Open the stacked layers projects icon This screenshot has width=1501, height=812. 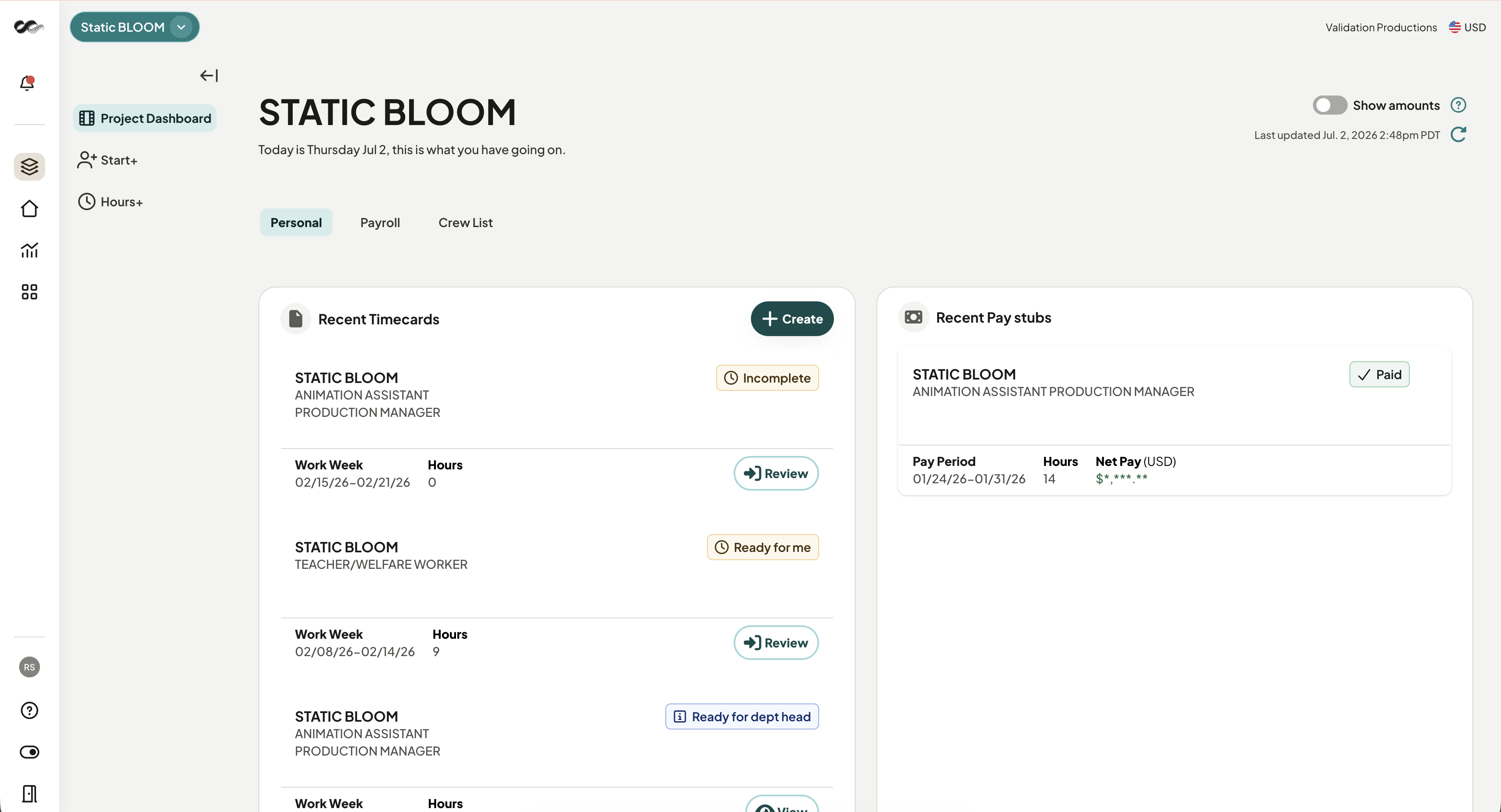[x=29, y=167]
